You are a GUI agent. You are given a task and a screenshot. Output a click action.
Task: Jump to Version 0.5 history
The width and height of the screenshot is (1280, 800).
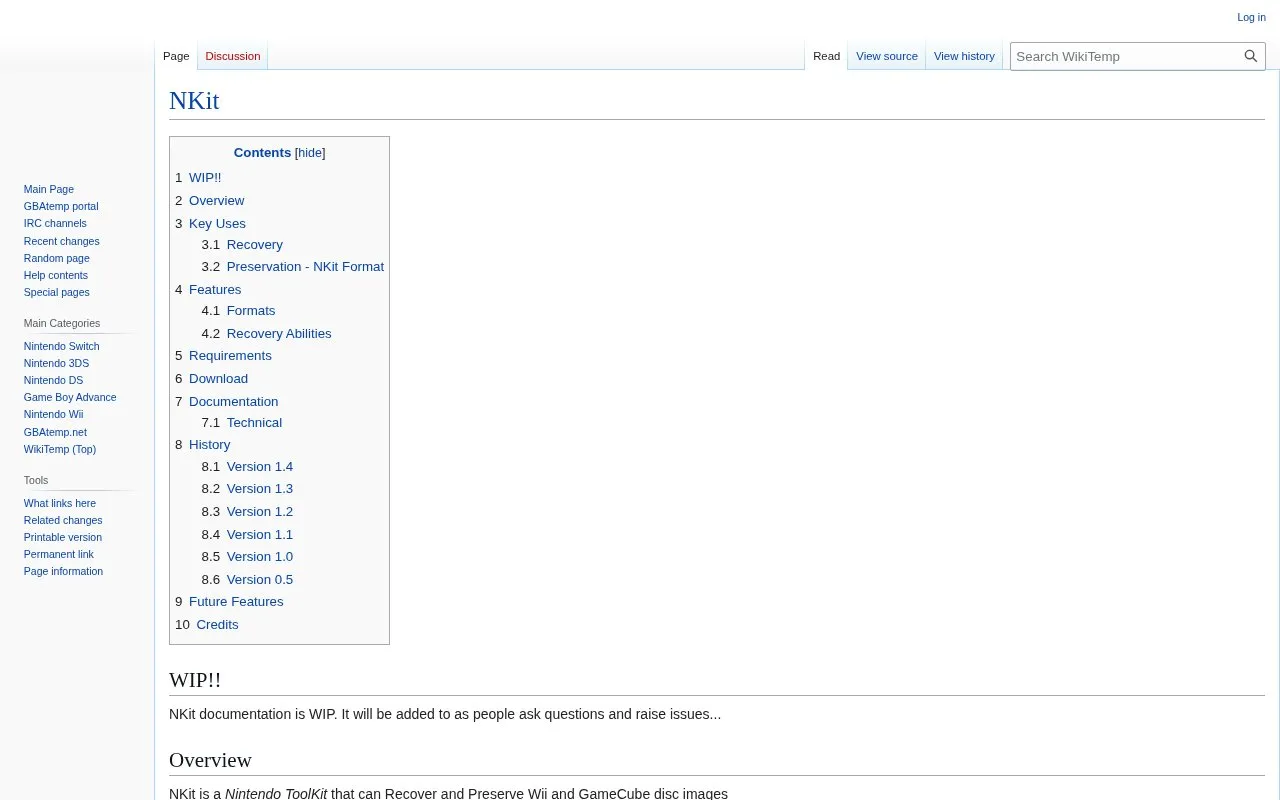click(x=260, y=580)
